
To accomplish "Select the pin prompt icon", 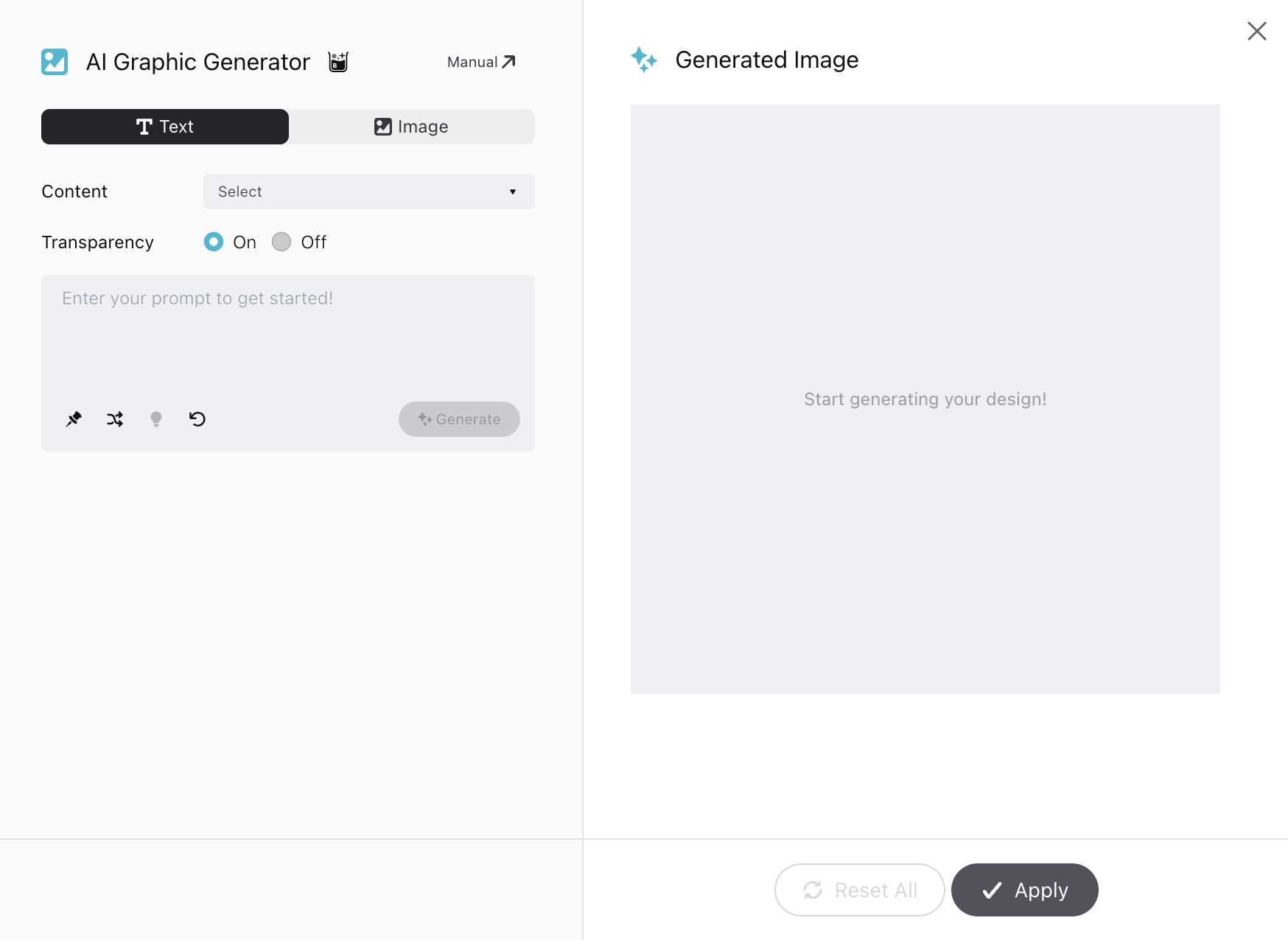I will pos(73,418).
